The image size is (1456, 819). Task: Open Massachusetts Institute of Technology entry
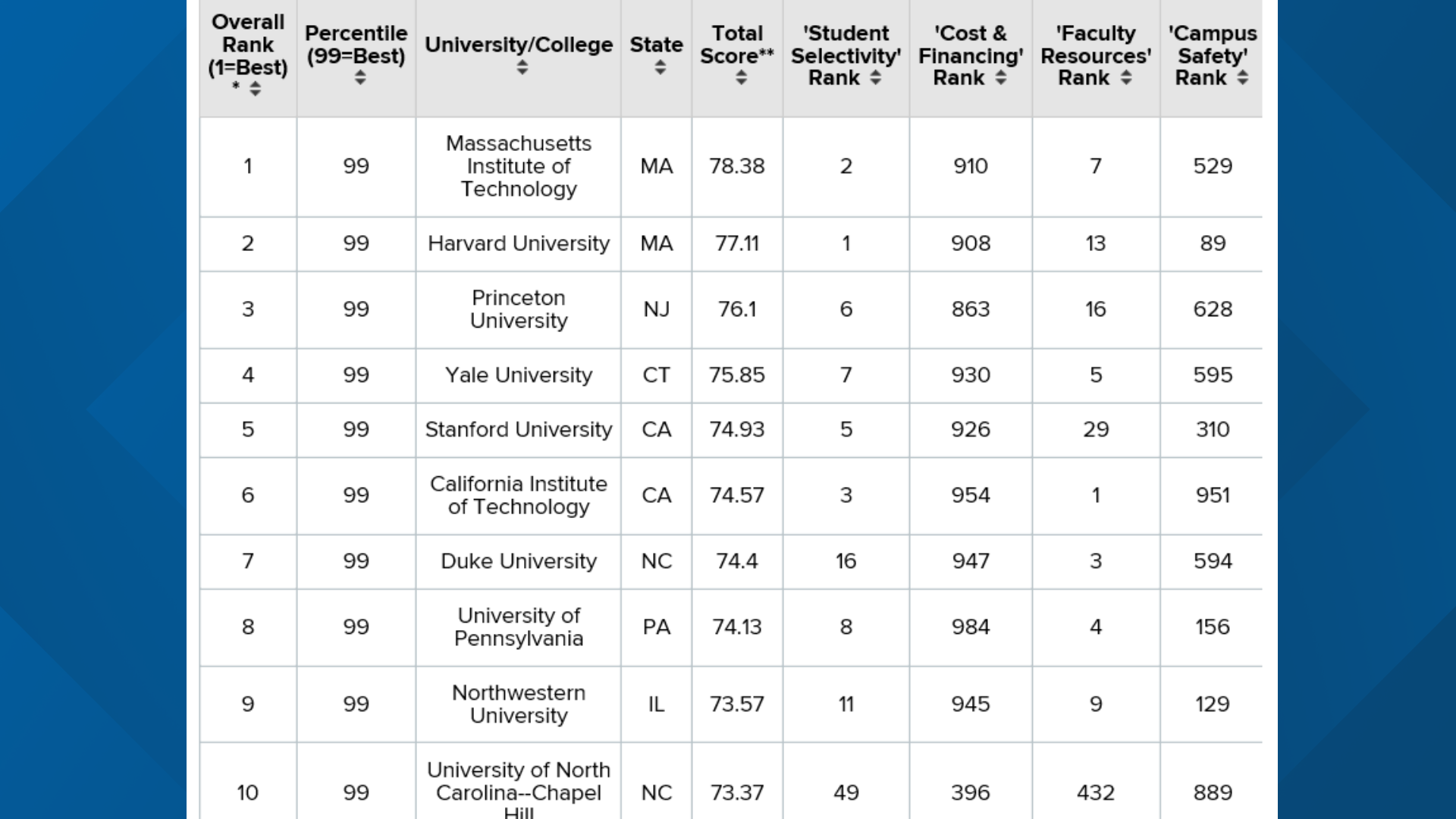[518, 167]
